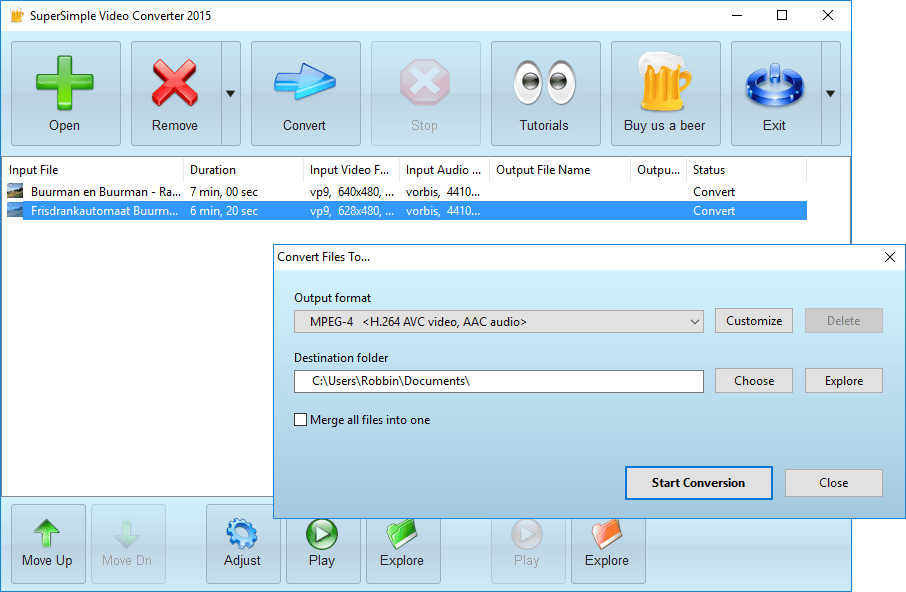Click the dialog's Explore button
Image resolution: width=906 pixels, height=592 pixels.
(844, 381)
